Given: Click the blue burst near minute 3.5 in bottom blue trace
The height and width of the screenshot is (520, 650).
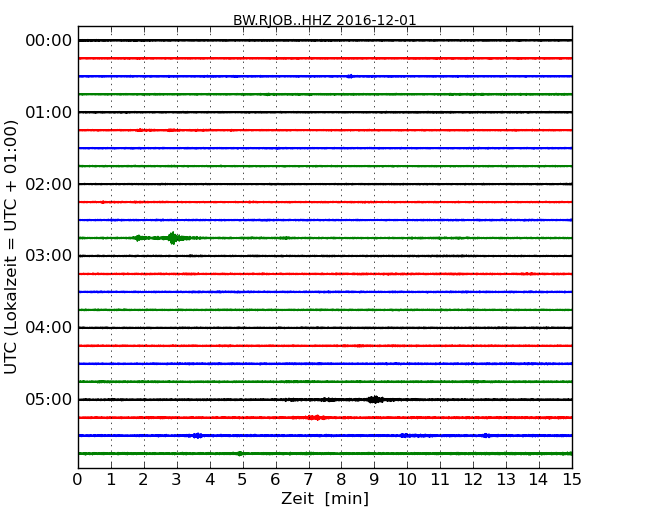Looking at the screenshot, I should pyautogui.click(x=198, y=435).
